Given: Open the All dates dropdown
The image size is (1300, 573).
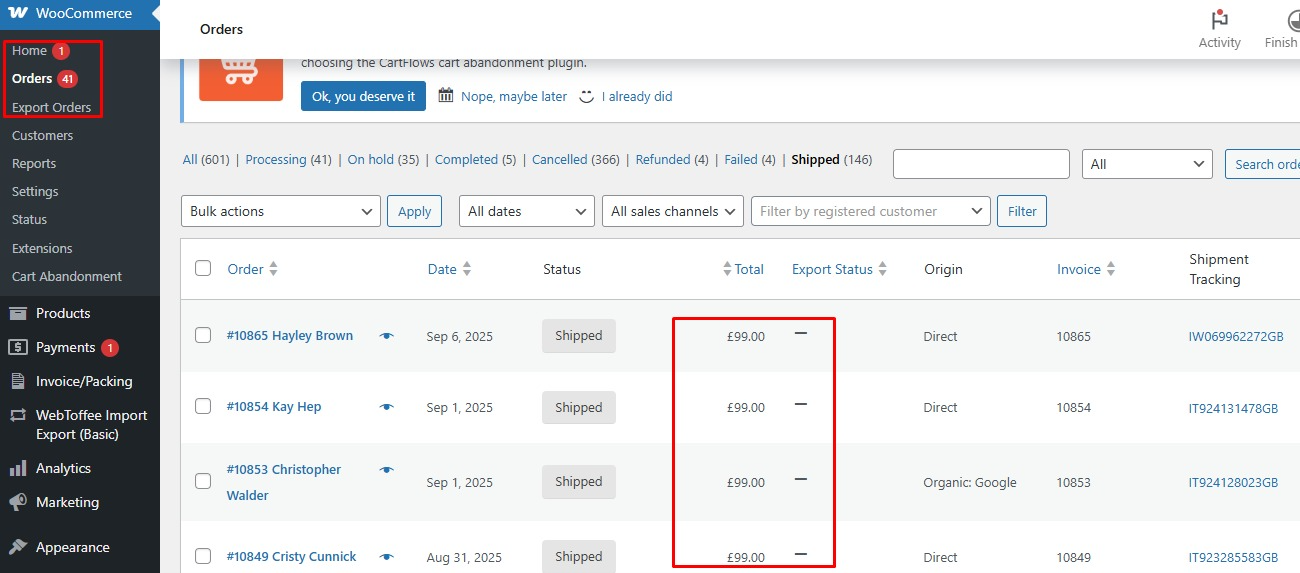Looking at the screenshot, I should (526, 211).
